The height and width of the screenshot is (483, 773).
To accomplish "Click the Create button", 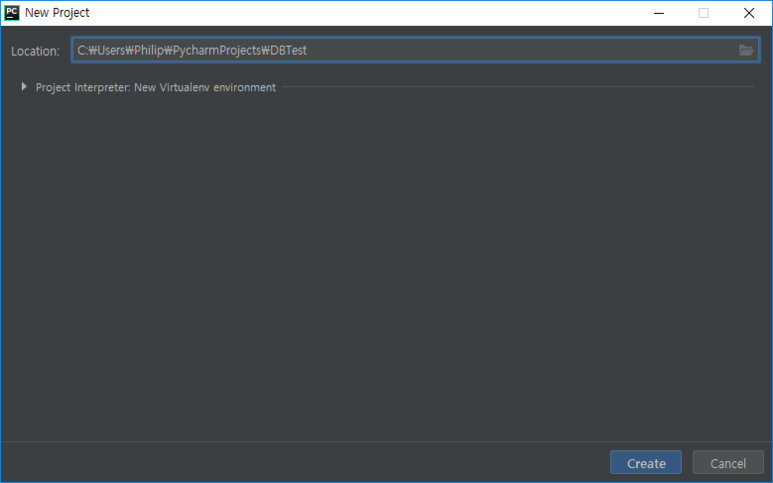I will [646, 463].
